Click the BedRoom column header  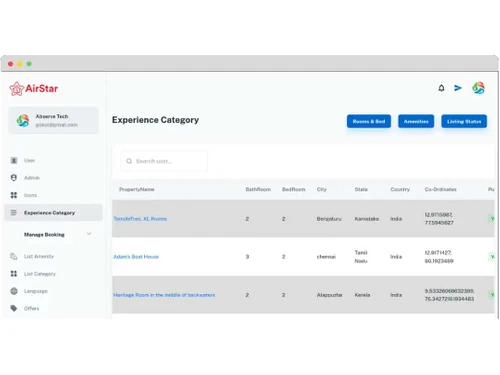tap(294, 189)
